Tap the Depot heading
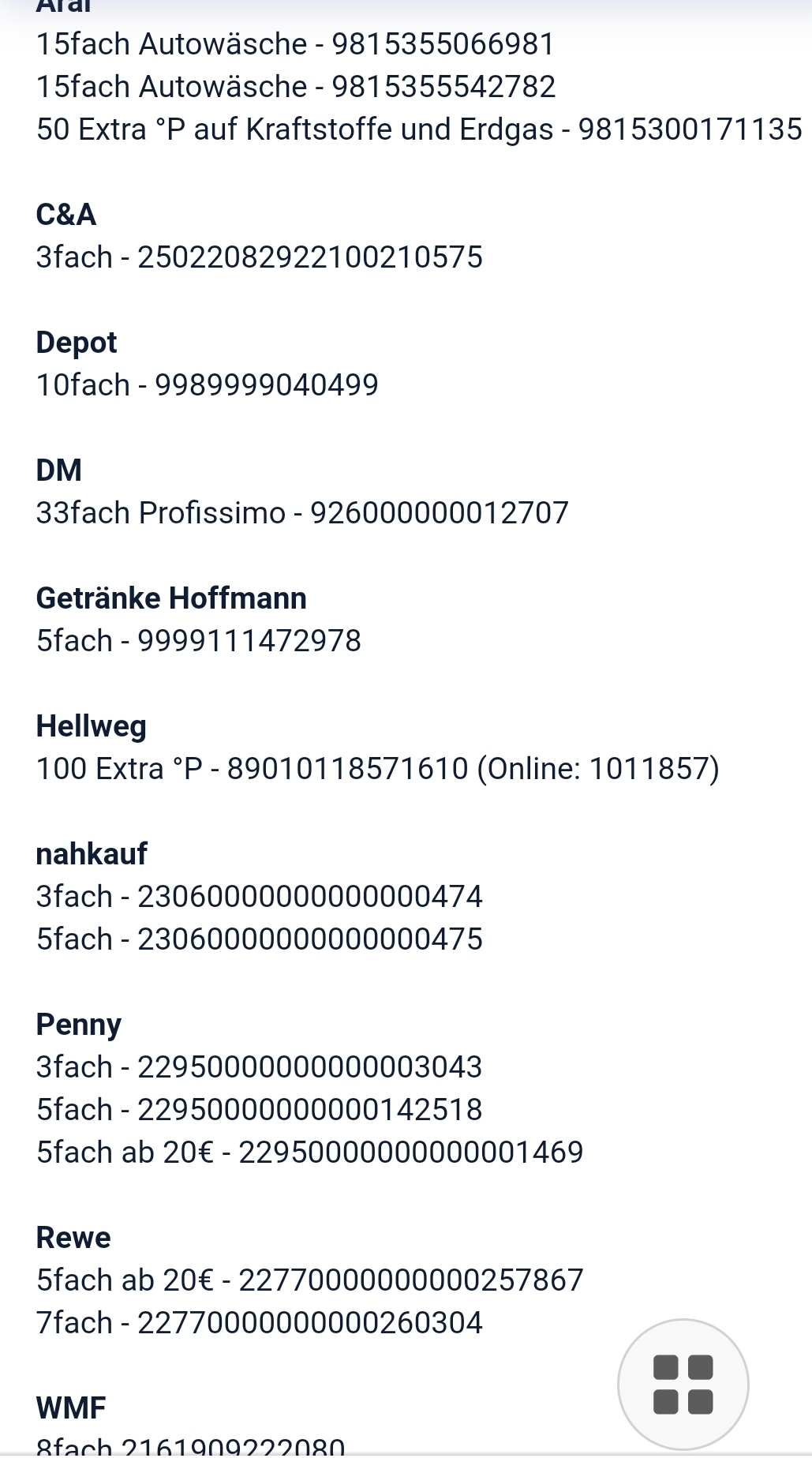This screenshot has height=1458, width=812. tap(77, 343)
